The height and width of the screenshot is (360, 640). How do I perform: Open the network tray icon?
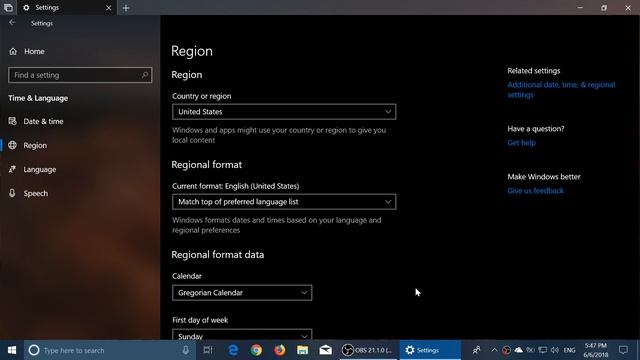point(542,350)
